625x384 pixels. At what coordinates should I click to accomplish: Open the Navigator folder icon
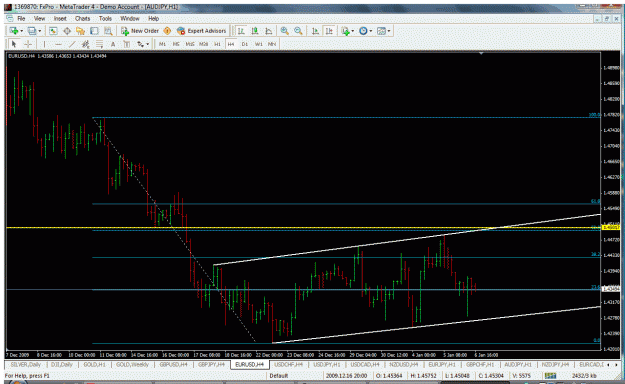[x=81, y=31]
